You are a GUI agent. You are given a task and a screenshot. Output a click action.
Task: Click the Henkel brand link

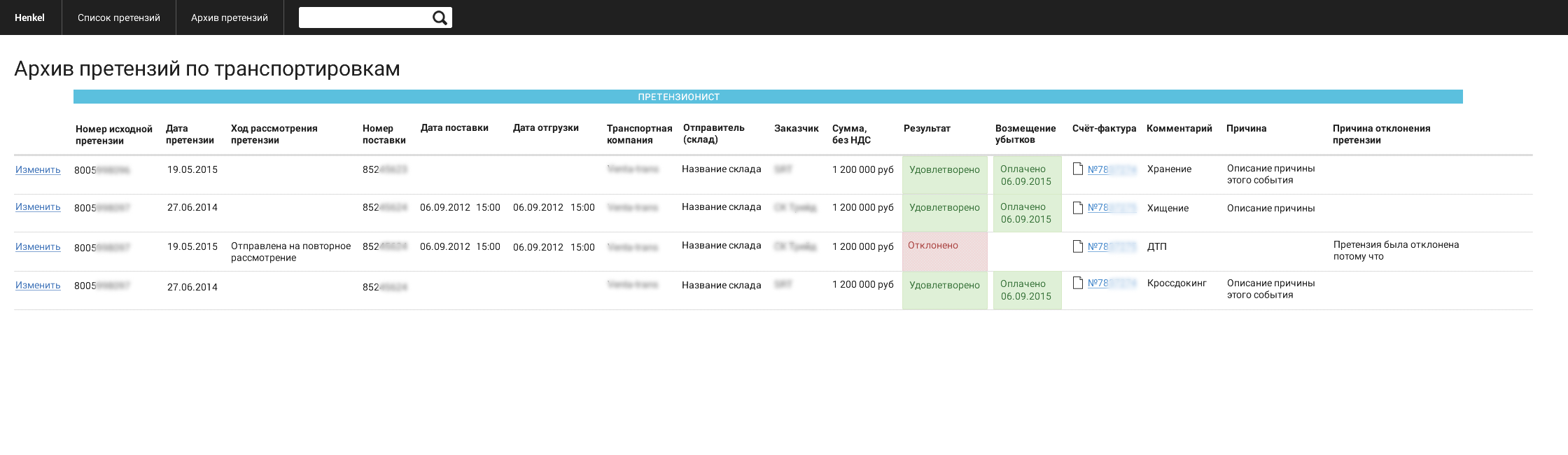(x=29, y=17)
